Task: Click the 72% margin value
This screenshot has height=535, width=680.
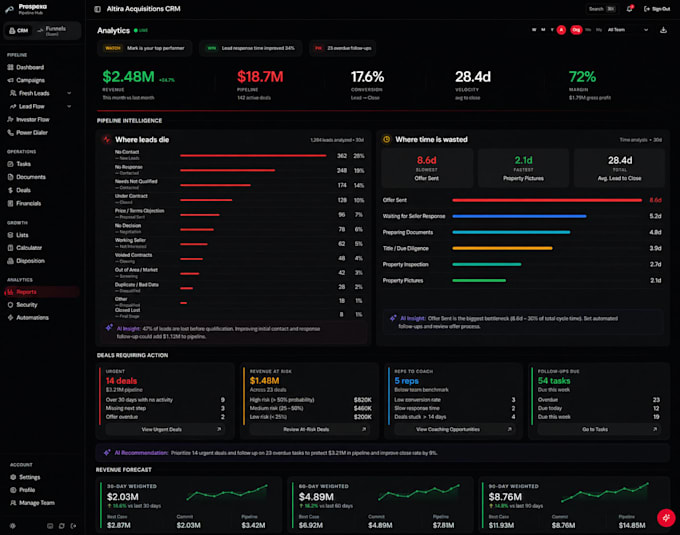Action: click(582, 77)
